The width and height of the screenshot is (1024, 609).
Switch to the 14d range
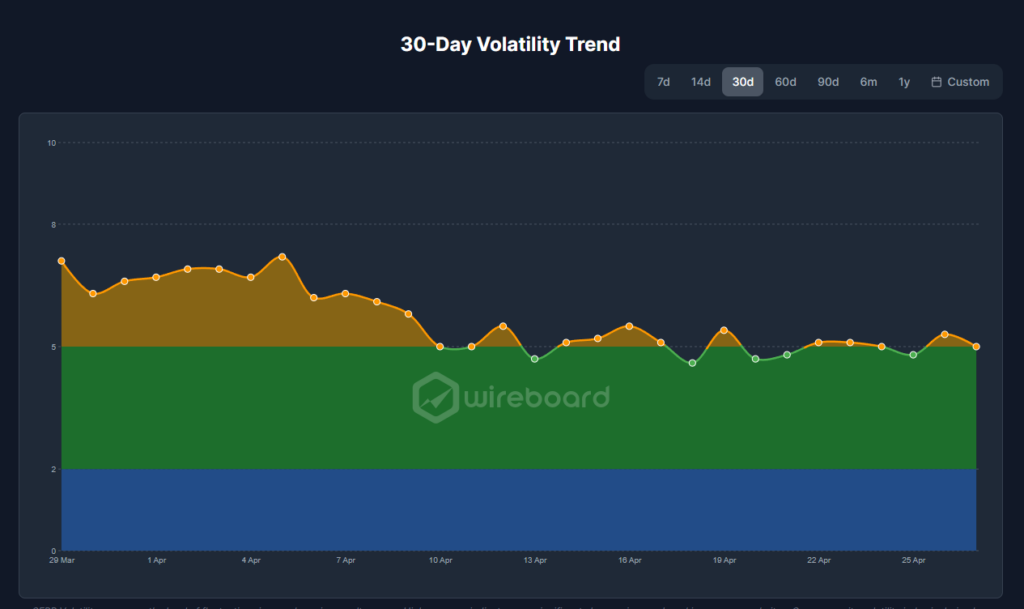[x=701, y=82]
